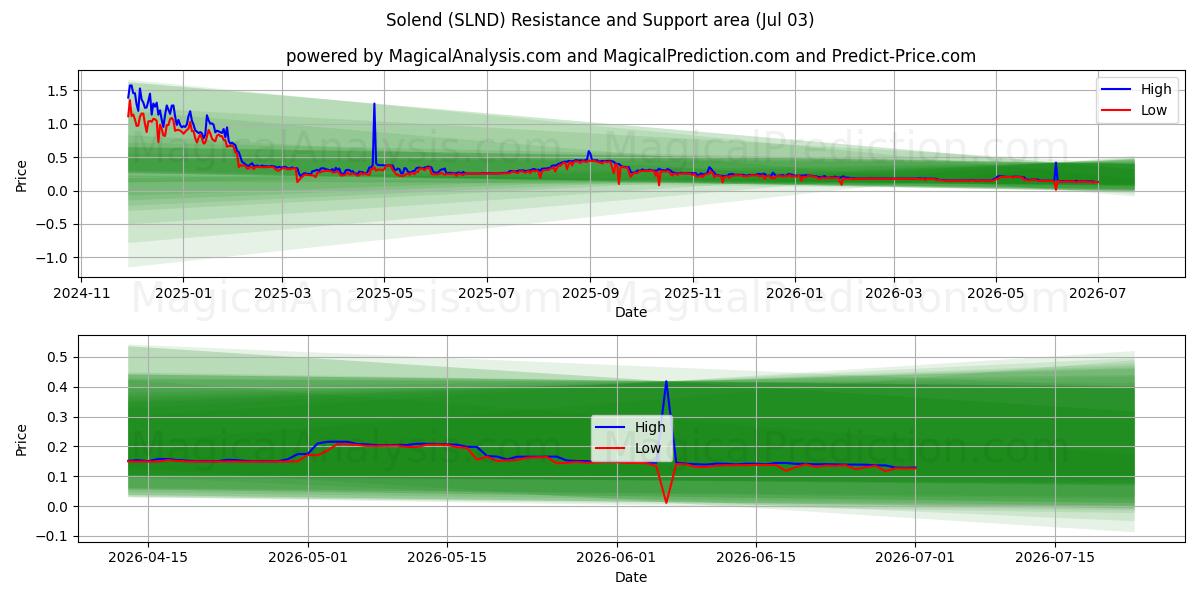Click the '2026-07-01' date label on the bottom axis
1200x600 pixels.
click(915, 560)
